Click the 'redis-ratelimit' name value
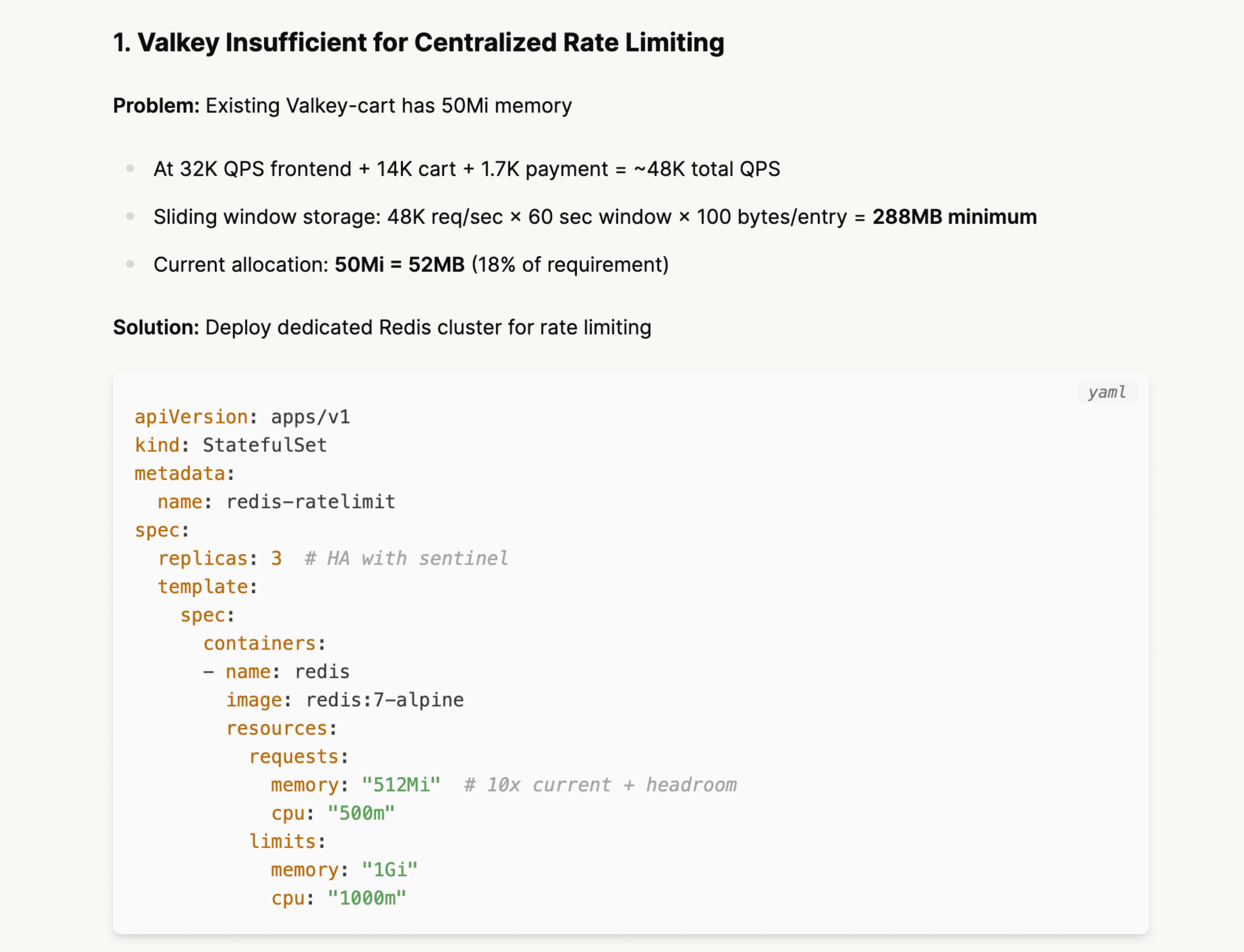Image resolution: width=1244 pixels, height=952 pixels. click(x=311, y=502)
